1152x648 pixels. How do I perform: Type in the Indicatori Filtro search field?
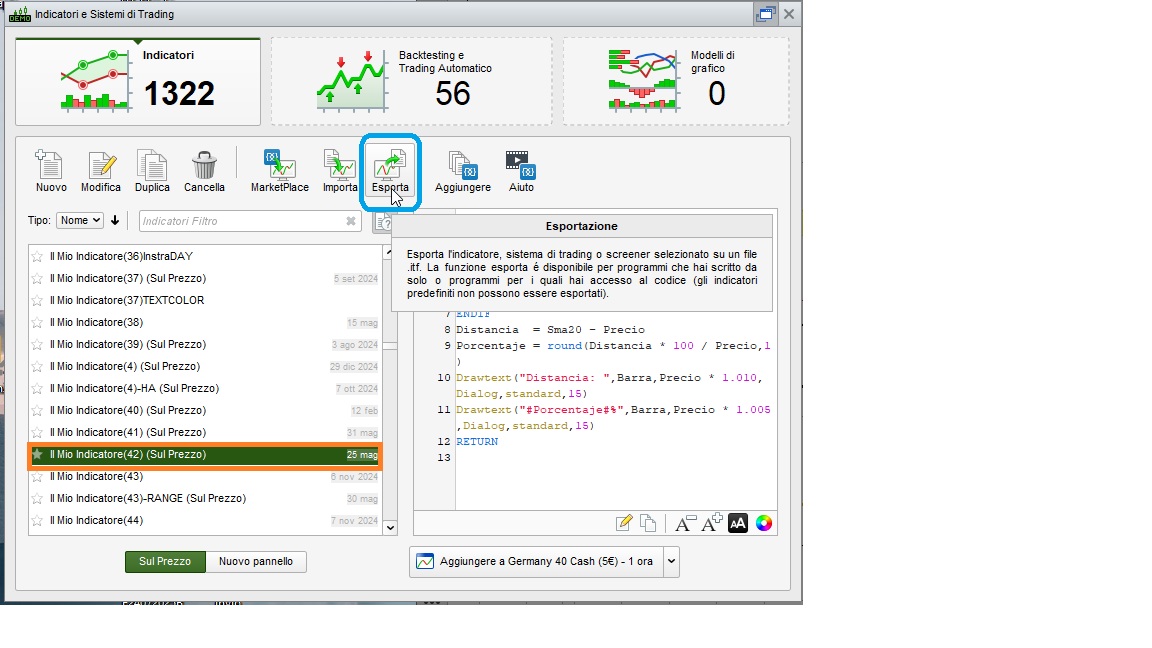(x=240, y=221)
